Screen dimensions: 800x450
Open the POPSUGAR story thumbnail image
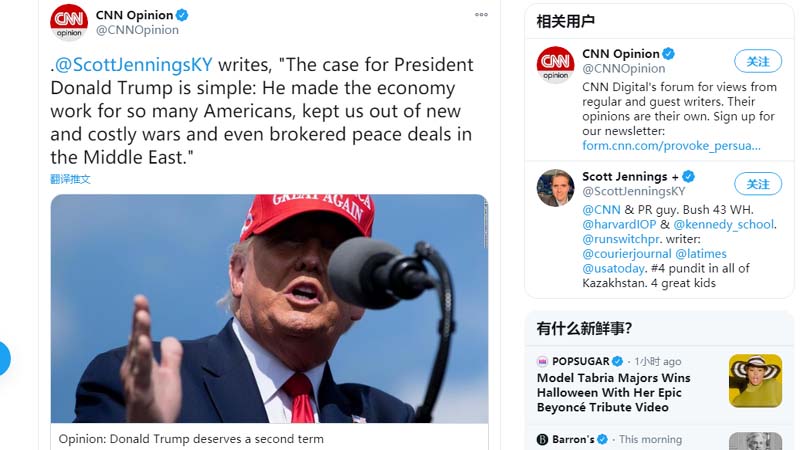[756, 381]
